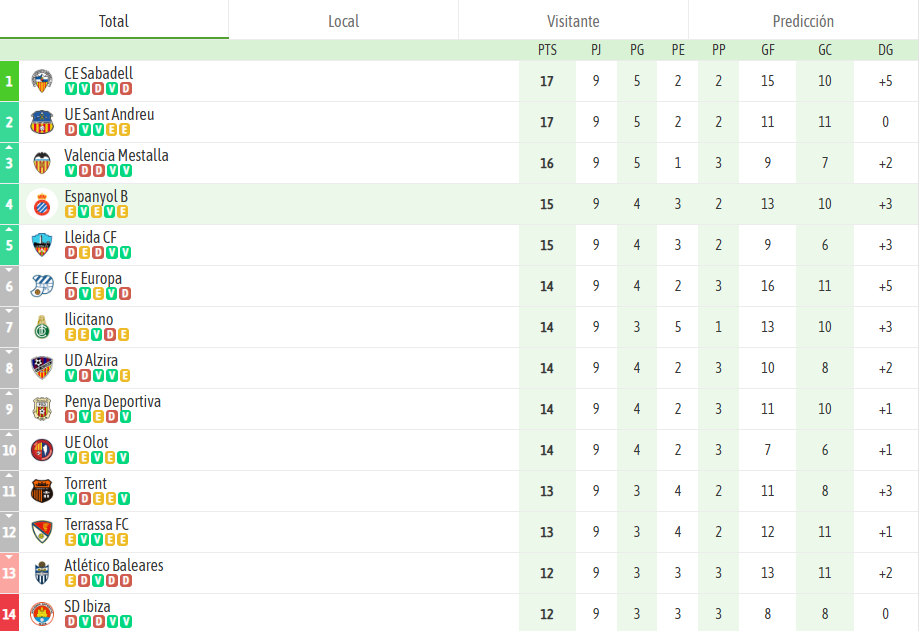This screenshot has width=919, height=631.
Task: Click the first green V form badge for CE Sabadell
Action: tap(69, 88)
